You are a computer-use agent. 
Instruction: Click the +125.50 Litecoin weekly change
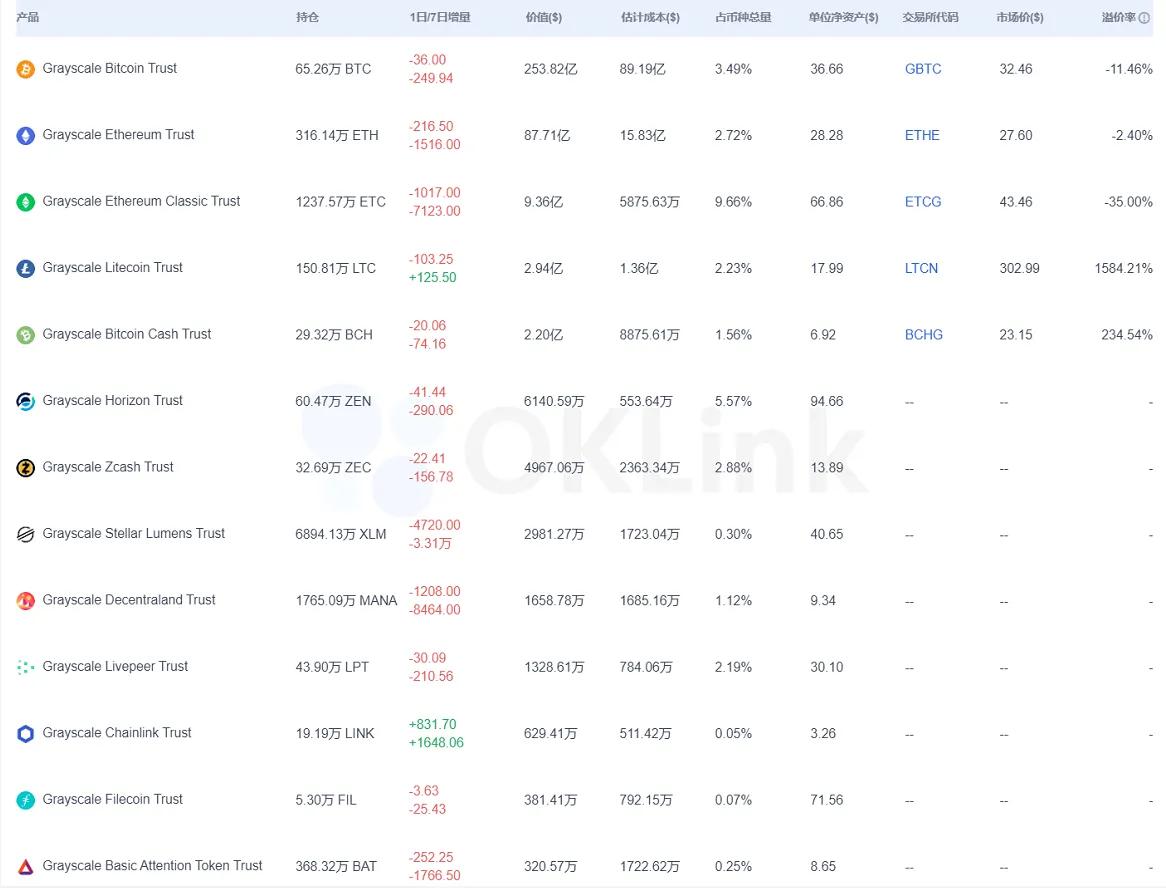pos(433,277)
